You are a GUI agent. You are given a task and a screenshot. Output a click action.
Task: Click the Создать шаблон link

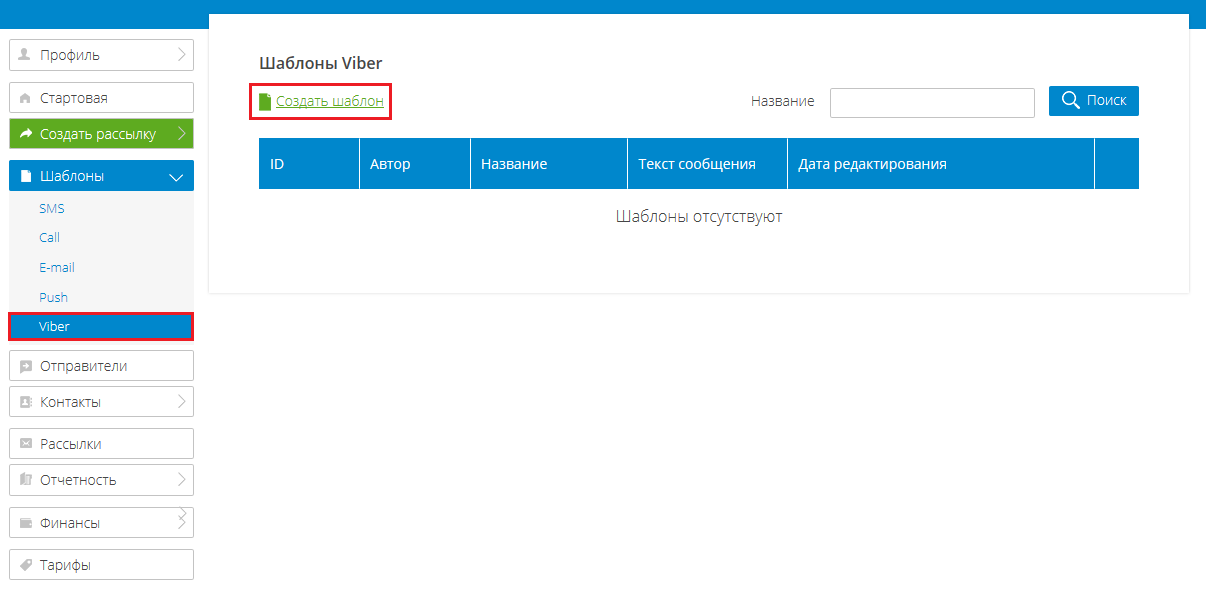click(330, 101)
